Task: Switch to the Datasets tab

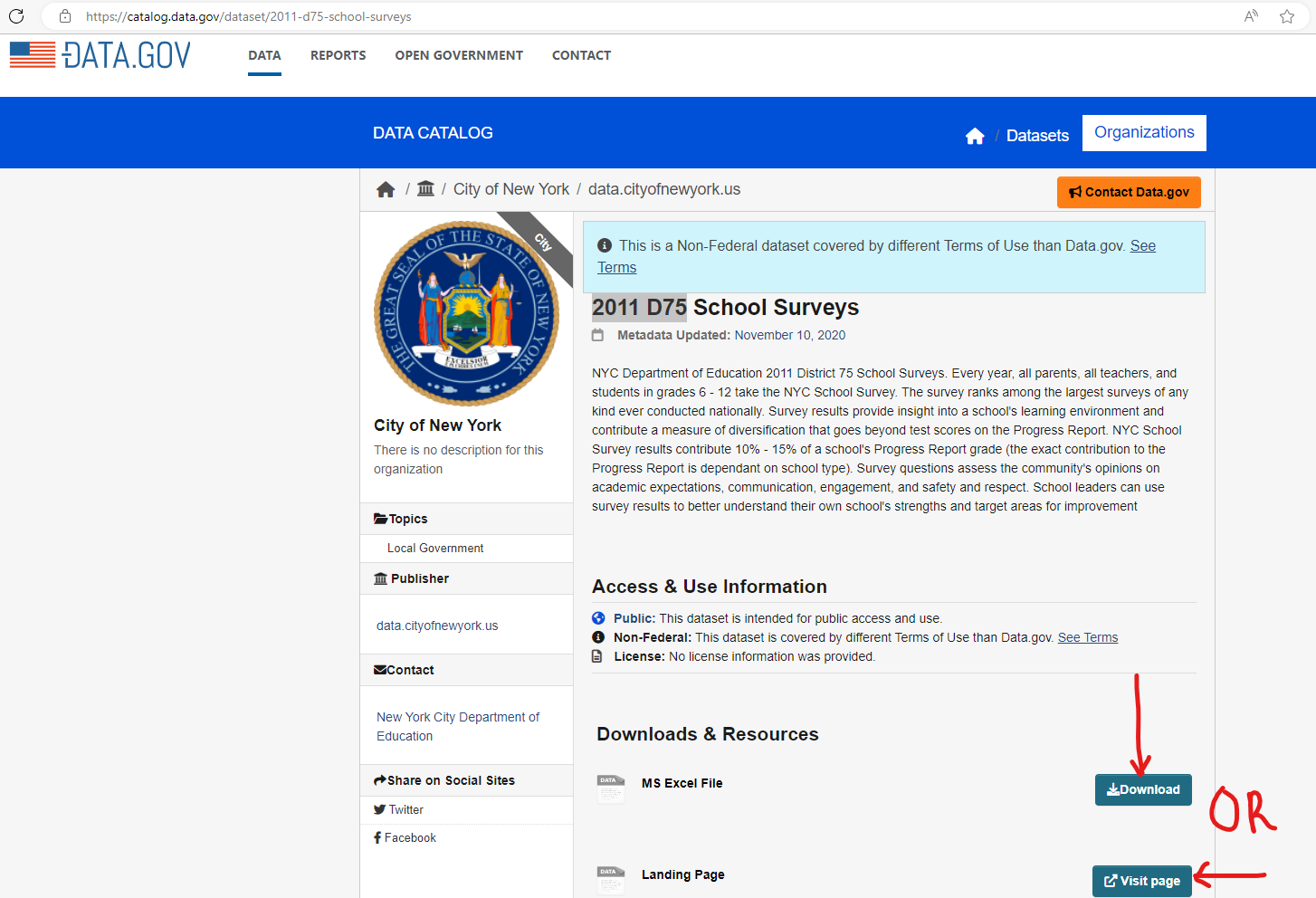Action: pos(1037,136)
